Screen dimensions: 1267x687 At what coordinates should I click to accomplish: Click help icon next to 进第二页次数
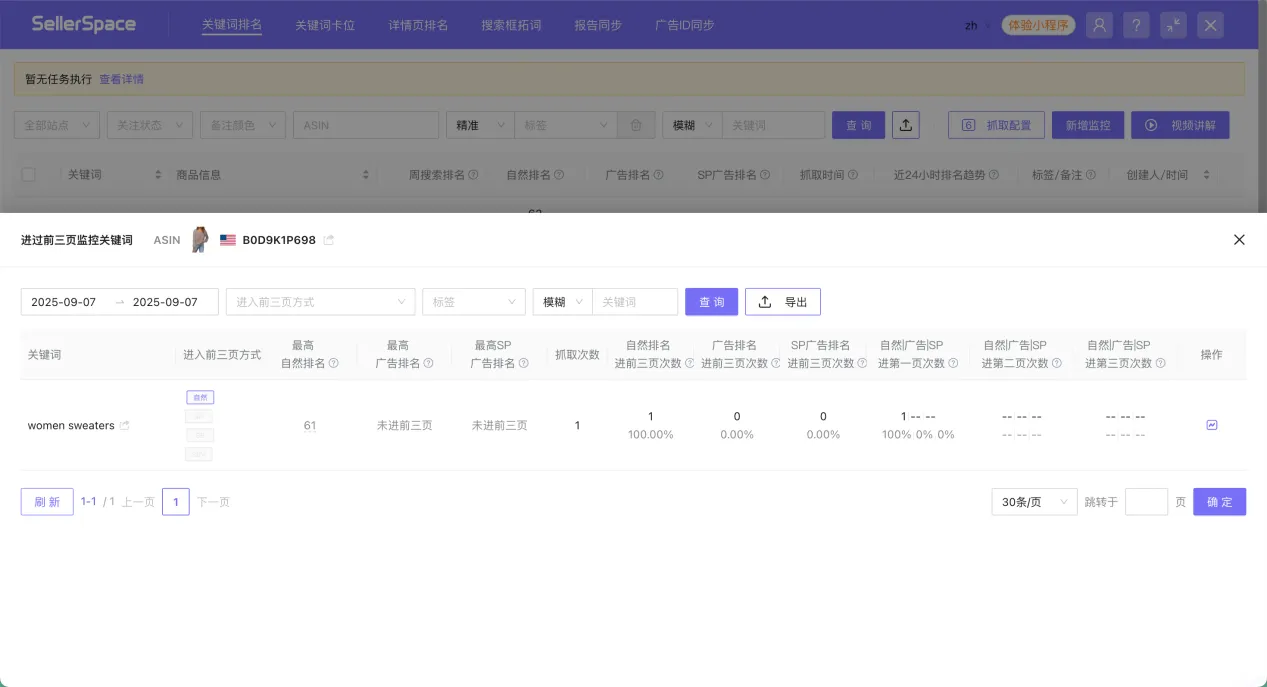[x=1057, y=363]
